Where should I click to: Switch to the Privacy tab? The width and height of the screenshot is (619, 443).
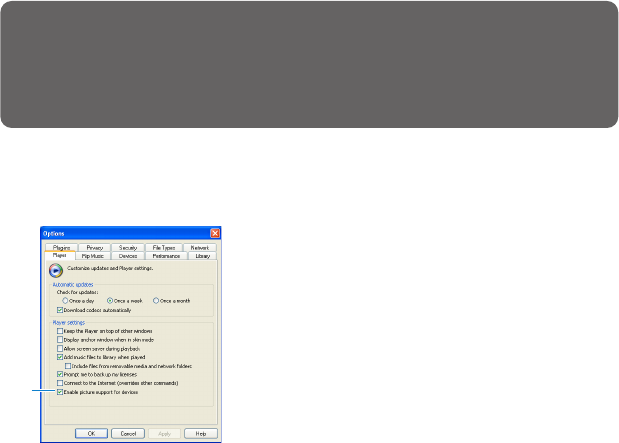[95, 246]
